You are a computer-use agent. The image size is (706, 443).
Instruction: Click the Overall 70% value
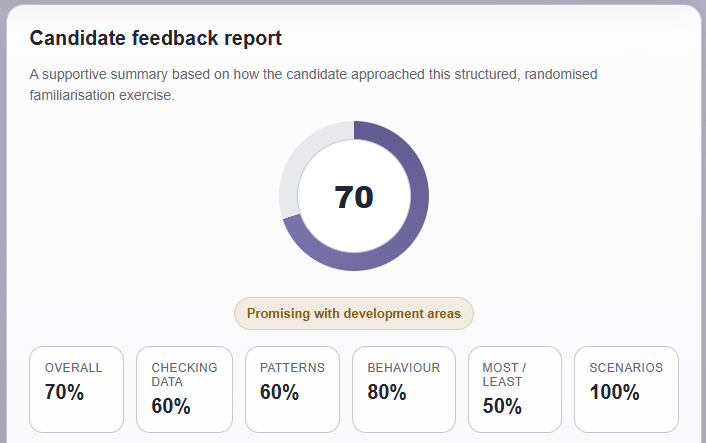click(x=64, y=393)
